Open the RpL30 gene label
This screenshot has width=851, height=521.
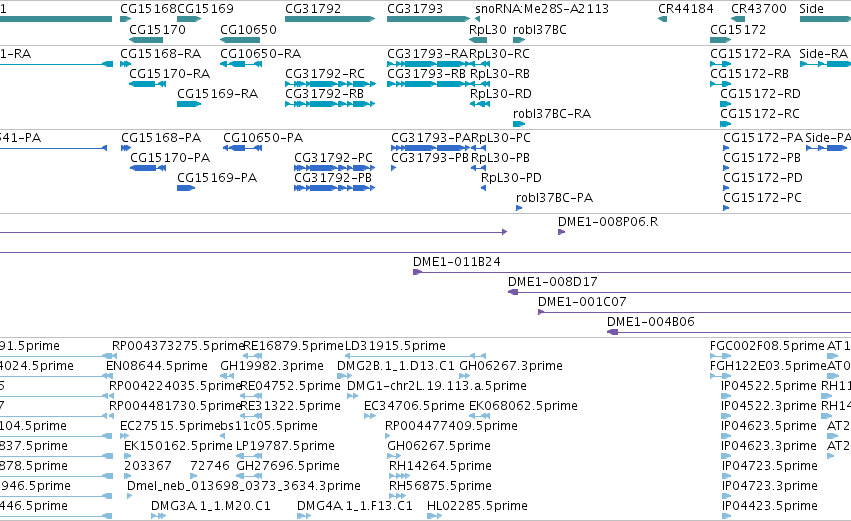click(488, 29)
